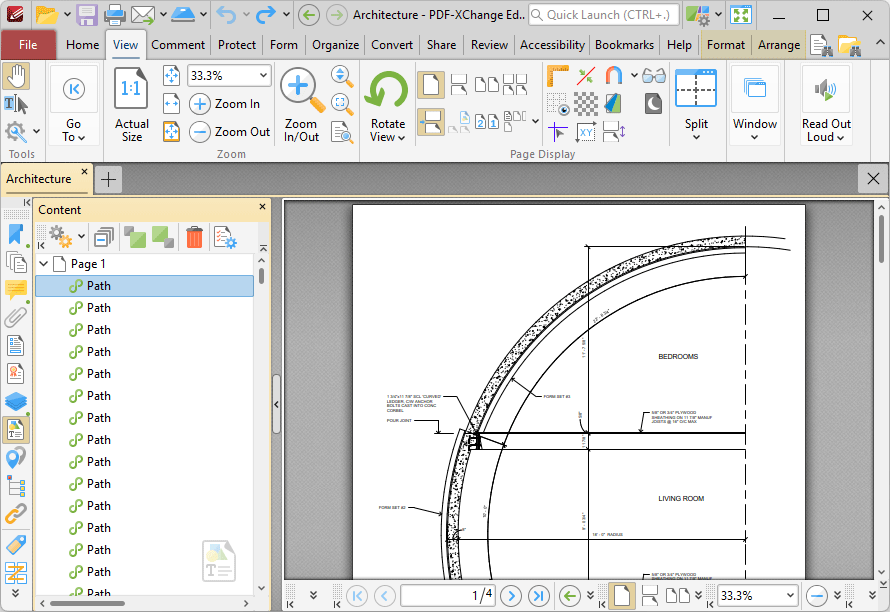Viewport: 890px width, 612px height.
Task: Select the Hand tool
Action: [16, 77]
